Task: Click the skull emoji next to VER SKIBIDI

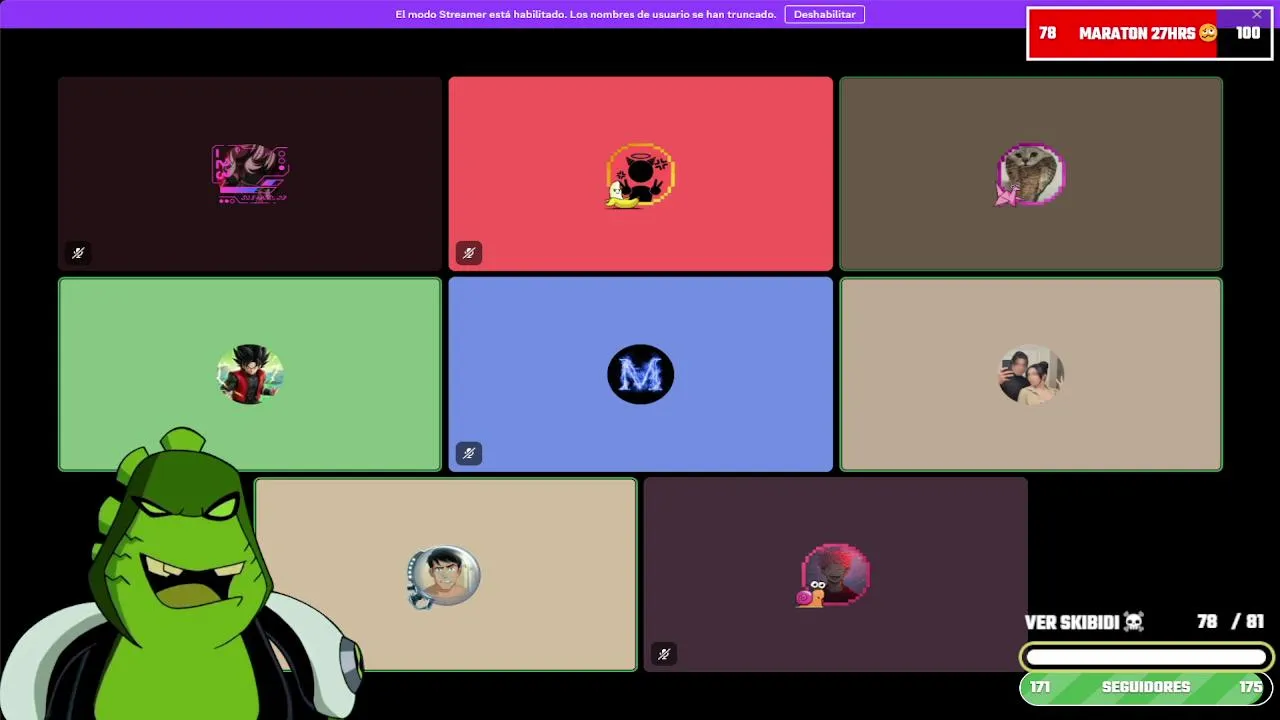Action: click(1133, 622)
